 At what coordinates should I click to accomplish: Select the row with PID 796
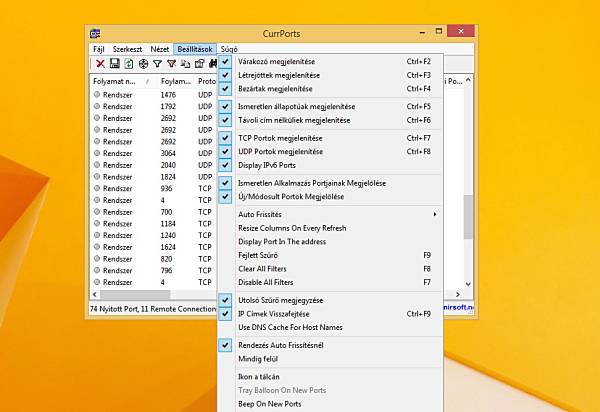(154, 270)
